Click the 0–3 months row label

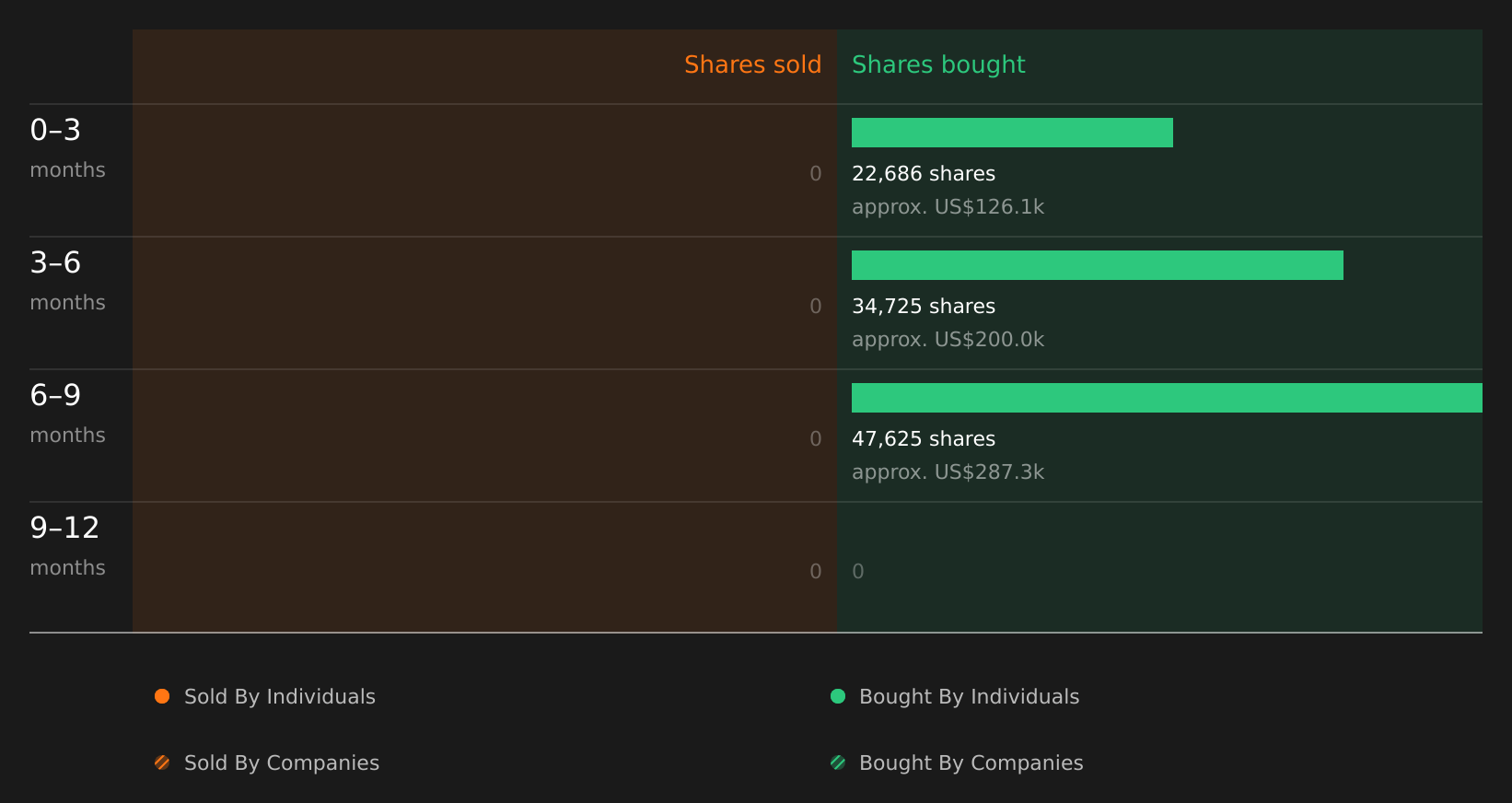(67, 148)
